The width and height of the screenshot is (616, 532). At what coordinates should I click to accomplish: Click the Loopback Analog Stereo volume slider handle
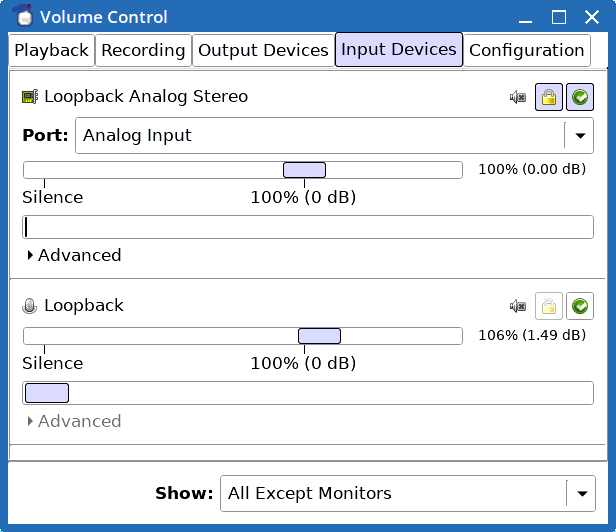coord(304,170)
